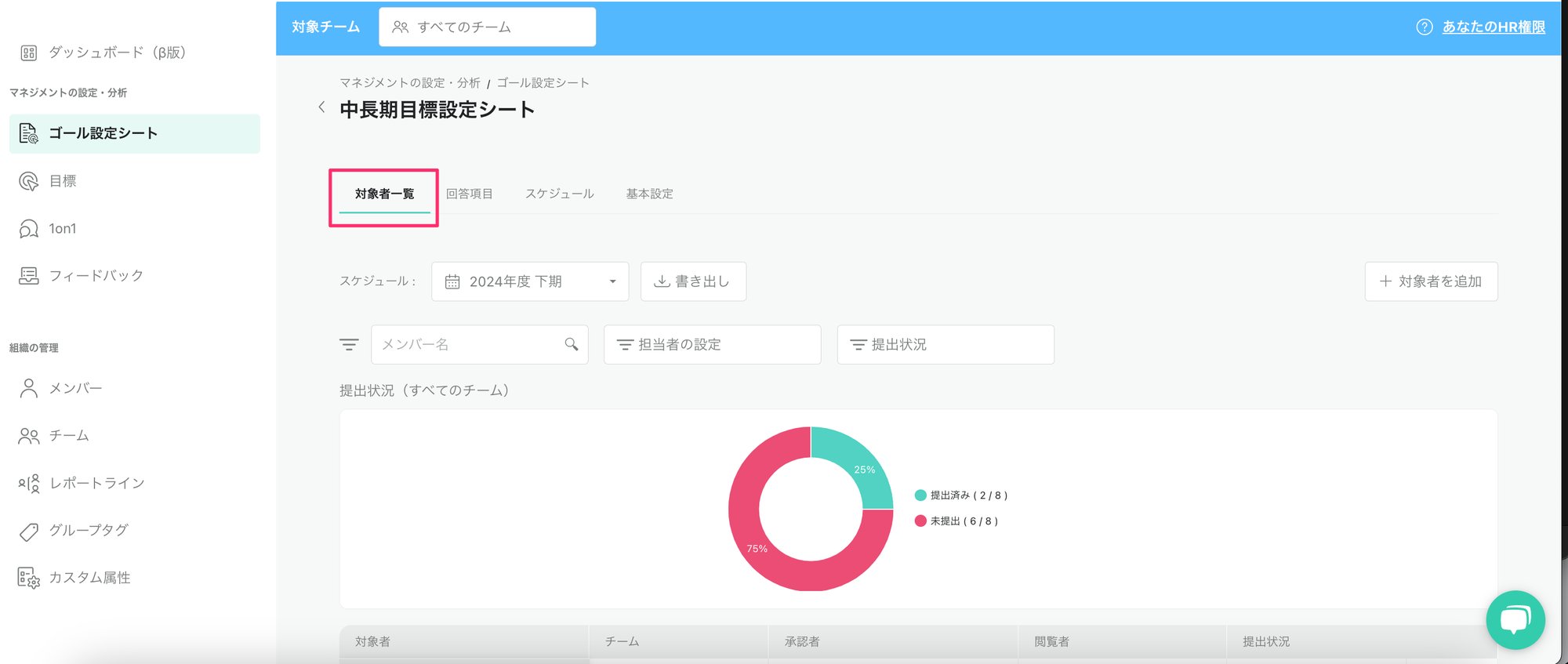
Task: Open カスタム属性 settings in sidebar
Action: 89,578
